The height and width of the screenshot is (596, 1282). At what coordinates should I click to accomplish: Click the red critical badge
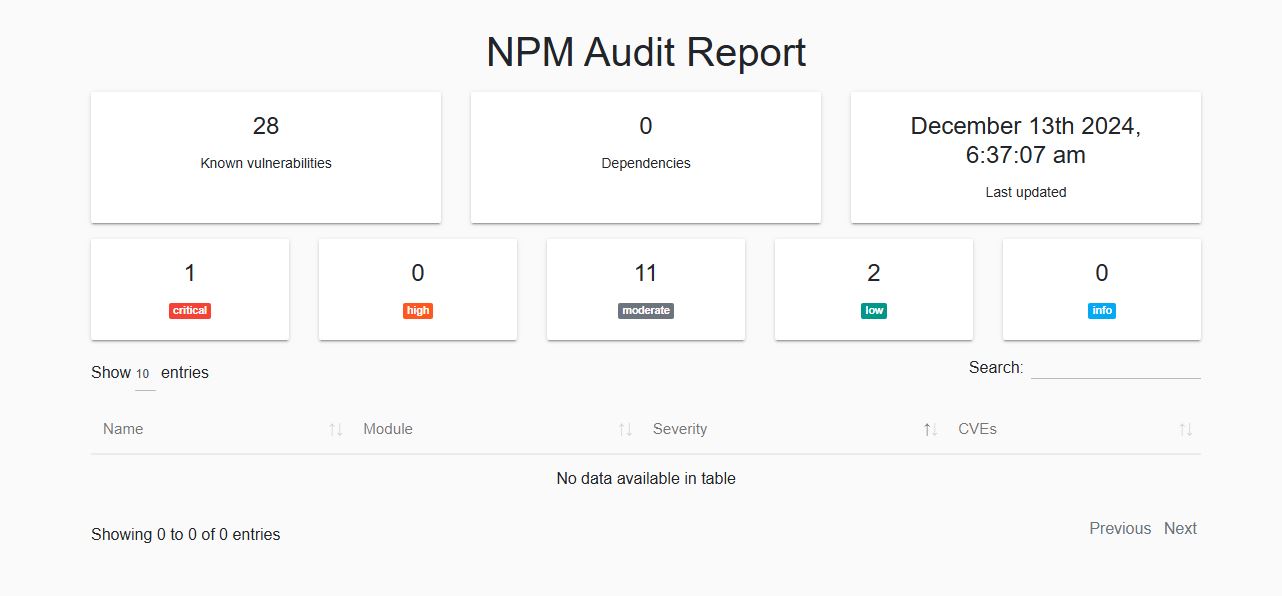[x=190, y=311]
